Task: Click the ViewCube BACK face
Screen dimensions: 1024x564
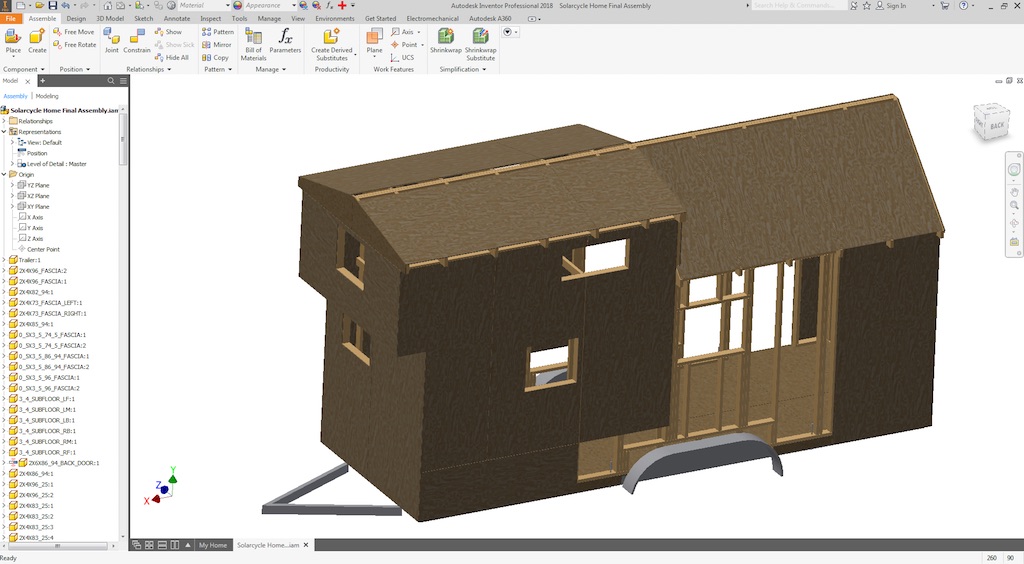Action: (995, 126)
